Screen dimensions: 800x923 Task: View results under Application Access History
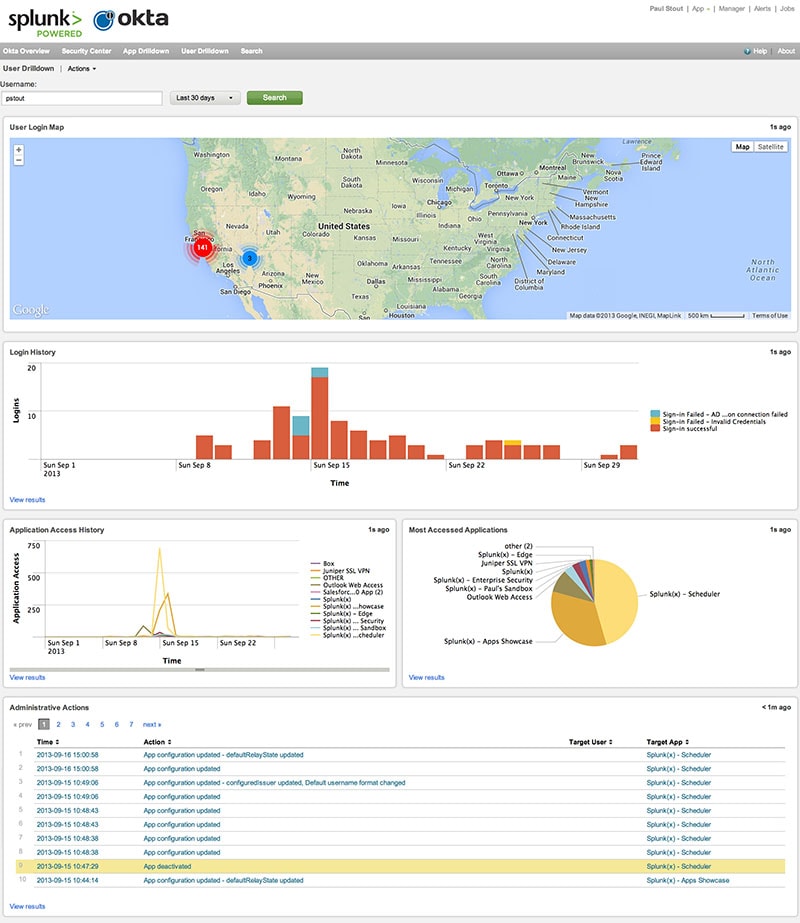[x=27, y=678]
